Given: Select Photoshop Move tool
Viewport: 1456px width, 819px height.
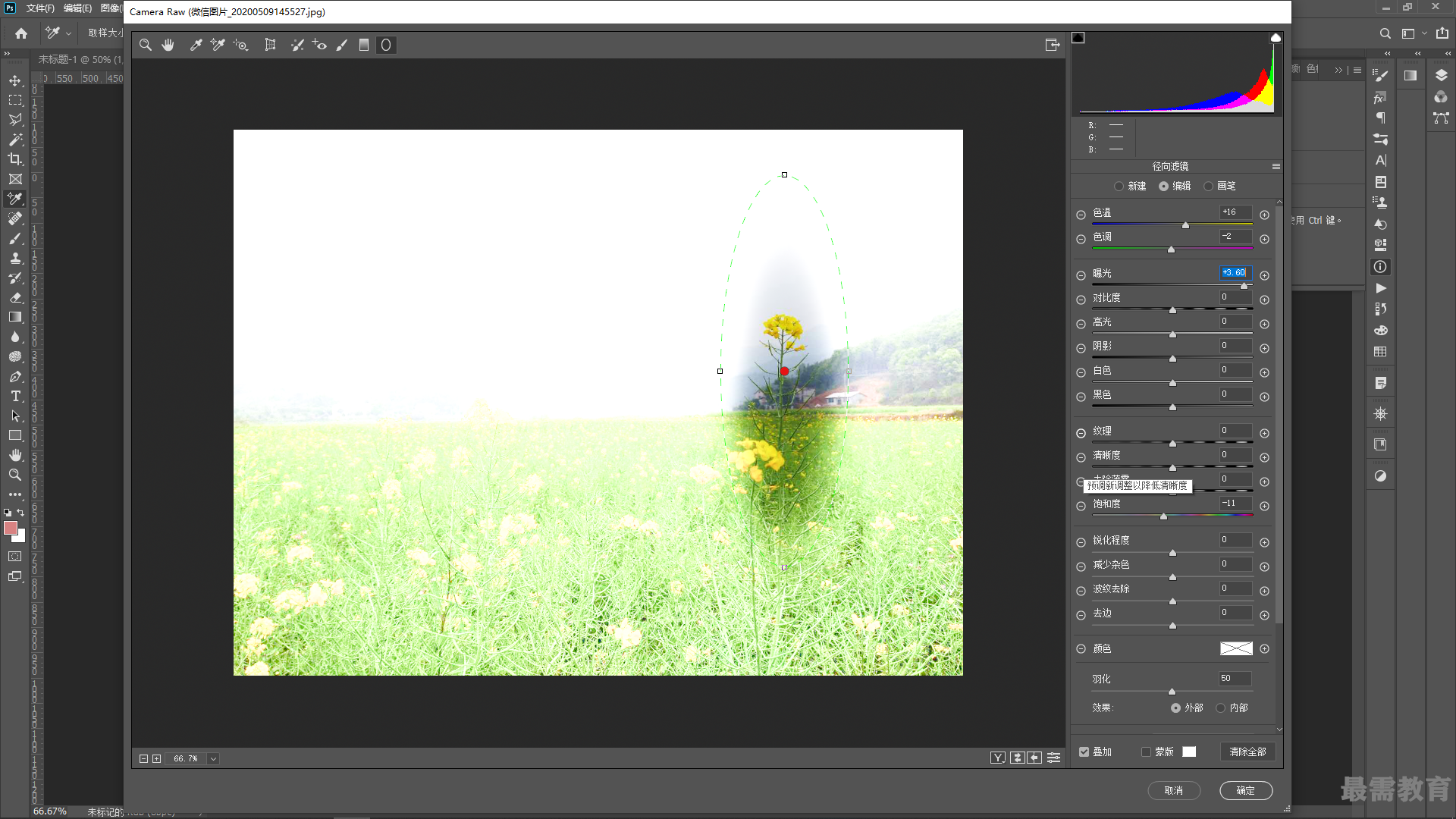Looking at the screenshot, I should (15, 80).
